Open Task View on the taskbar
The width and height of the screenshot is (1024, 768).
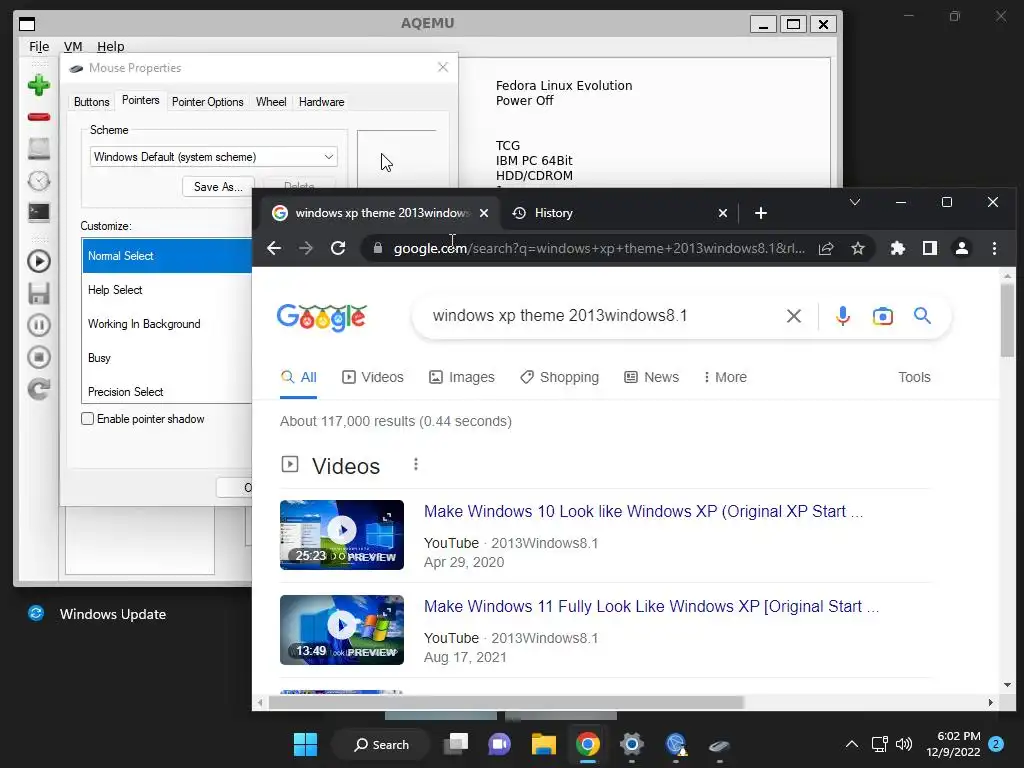[456, 744]
